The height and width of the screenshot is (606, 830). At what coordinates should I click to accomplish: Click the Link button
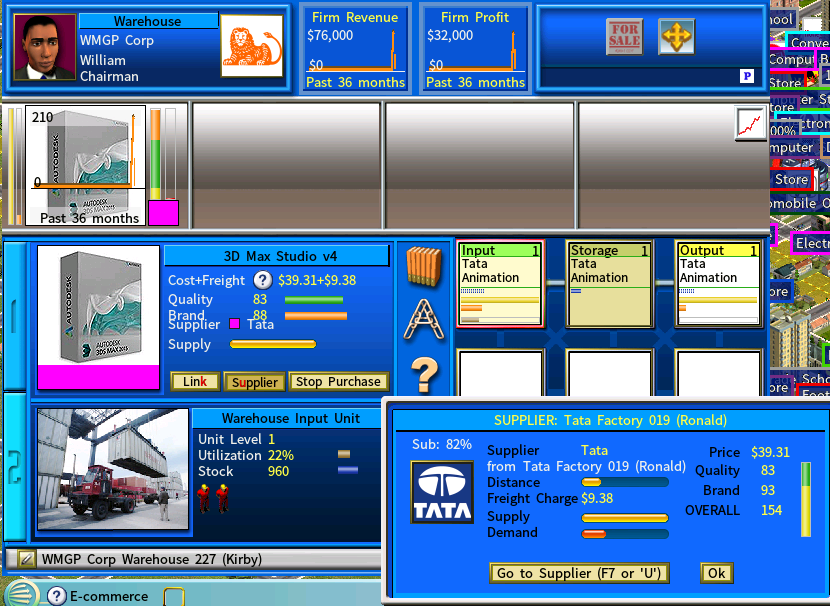pos(195,382)
